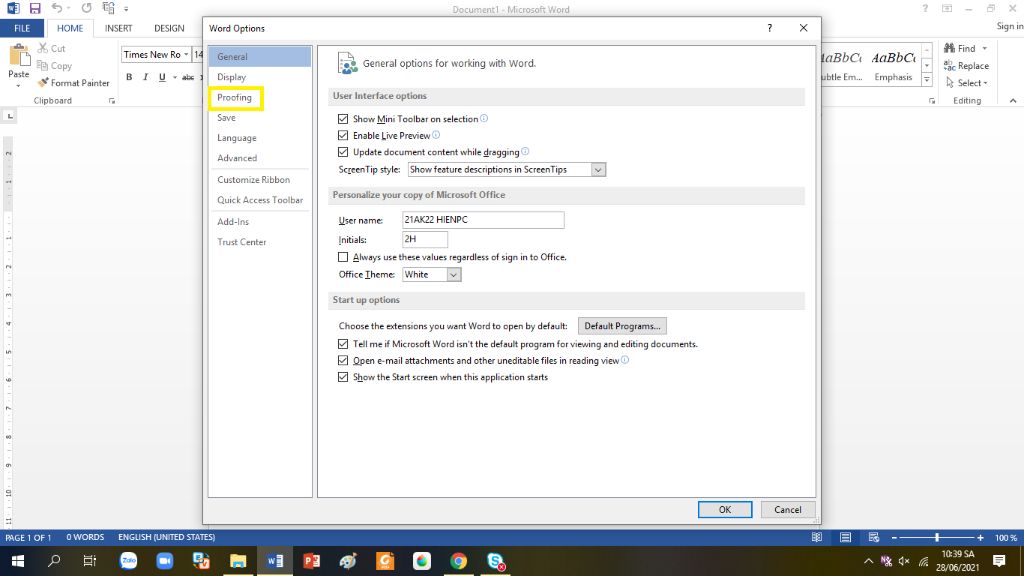Adjust the zoom slider handle
The width and height of the screenshot is (1024, 576).
[937, 537]
